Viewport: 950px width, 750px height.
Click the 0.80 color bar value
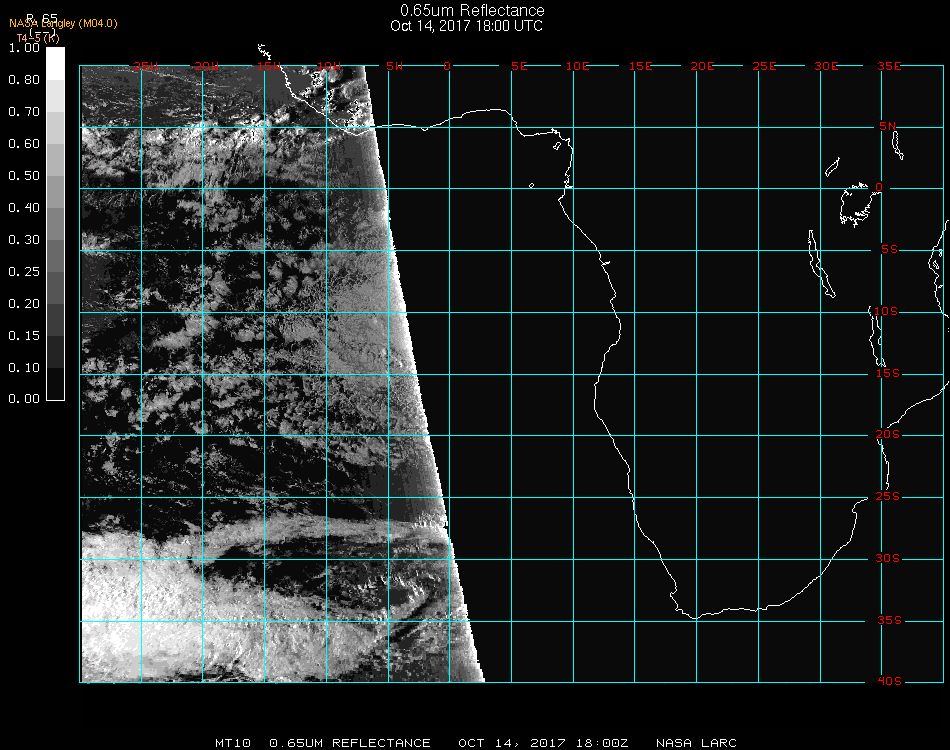click(24, 80)
